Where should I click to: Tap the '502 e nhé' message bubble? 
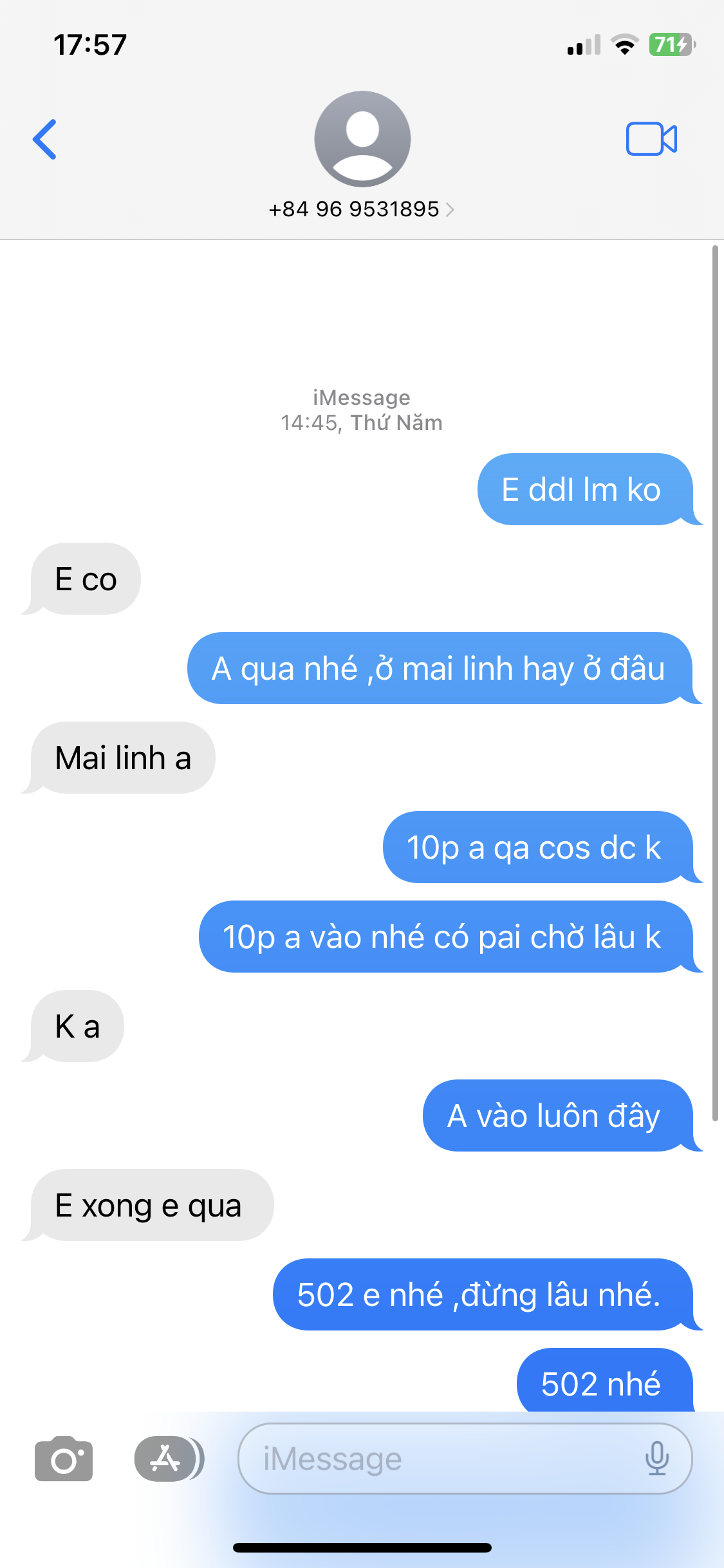click(483, 1294)
